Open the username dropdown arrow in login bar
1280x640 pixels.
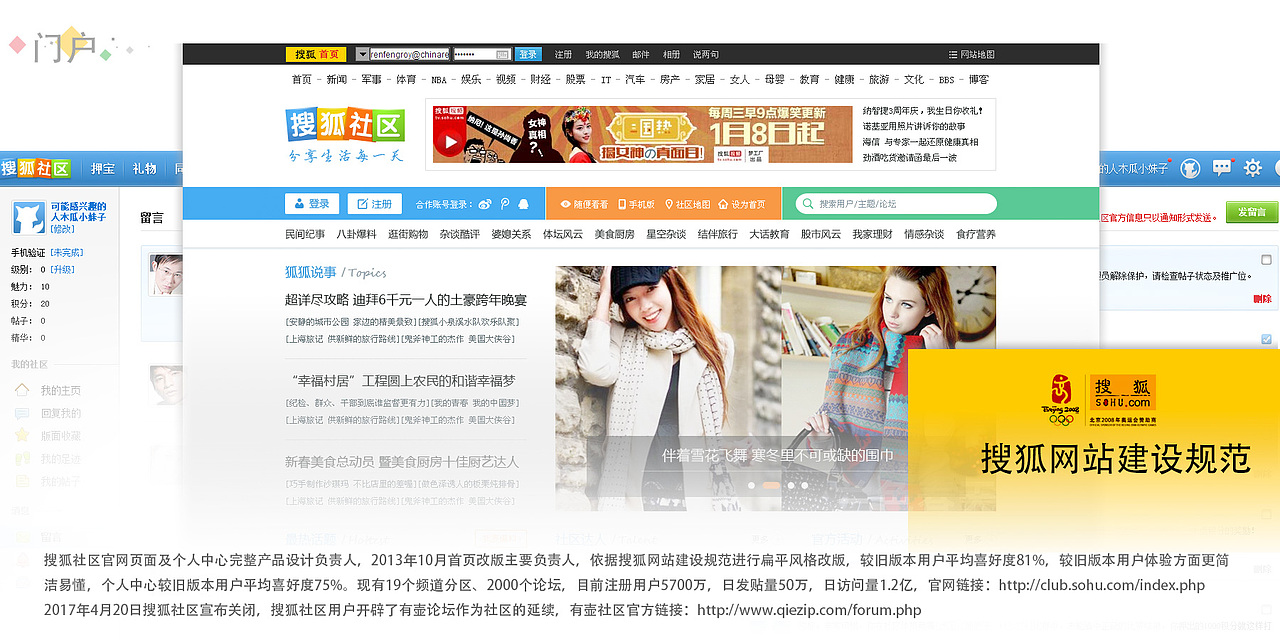coord(362,54)
